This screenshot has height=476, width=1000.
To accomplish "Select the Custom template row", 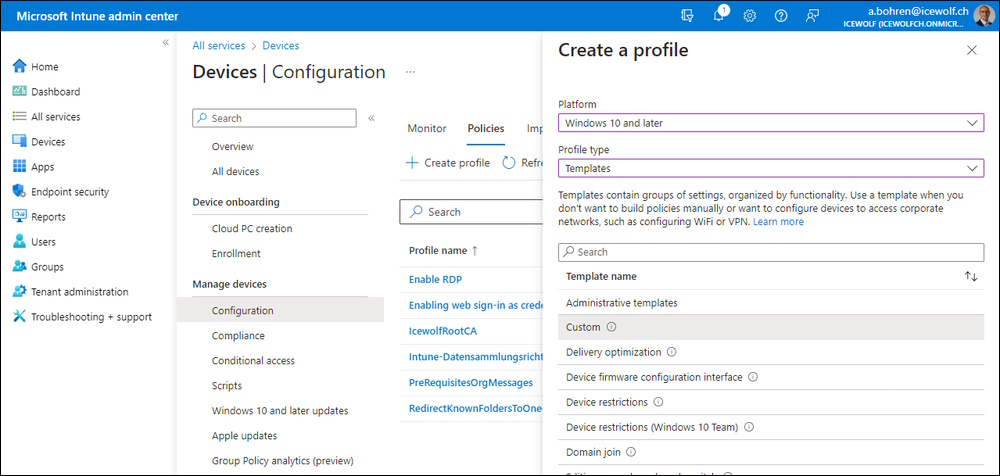I will coord(771,327).
